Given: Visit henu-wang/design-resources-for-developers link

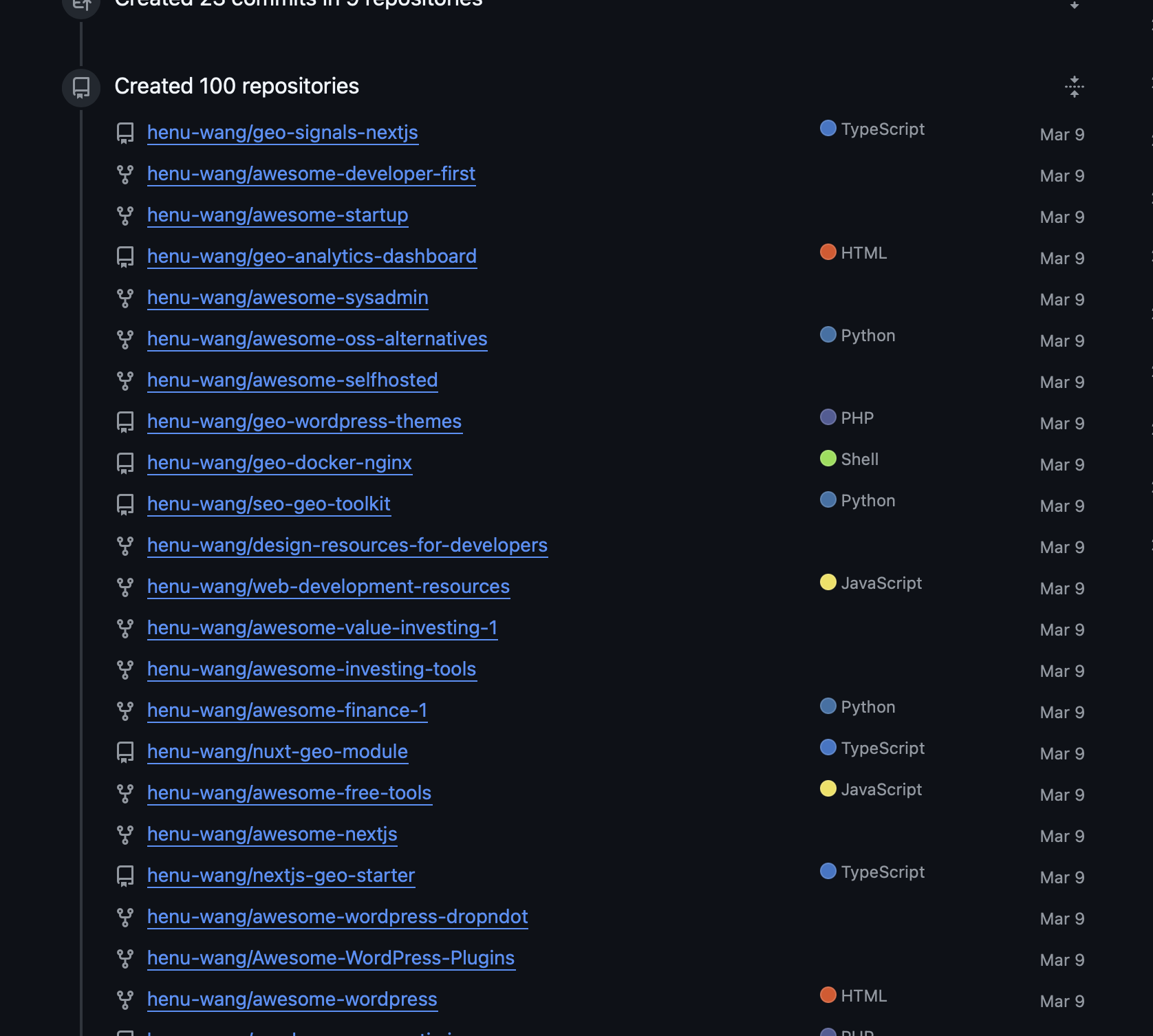Looking at the screenshot, I should pos(347,546).
